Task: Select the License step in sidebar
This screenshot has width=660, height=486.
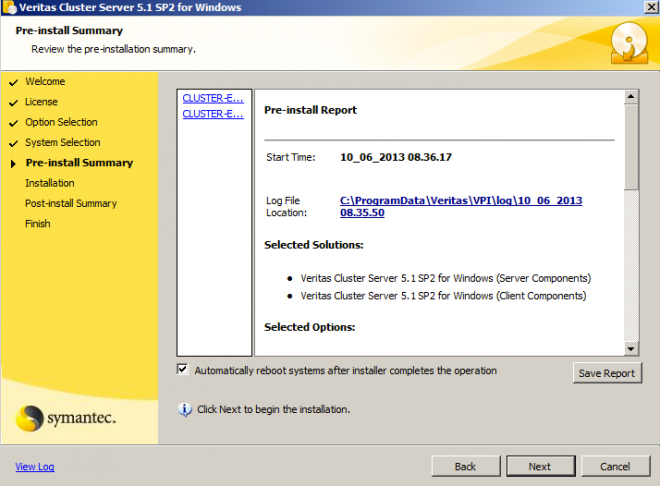Action: [x=41, y=102]
